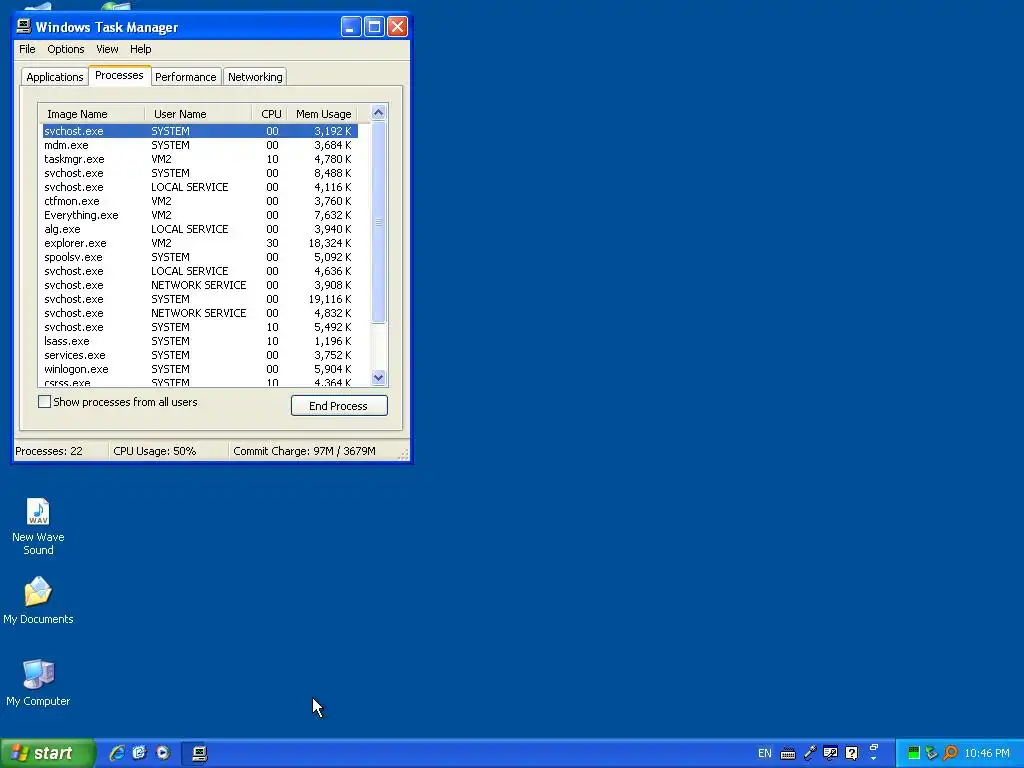Select the New Wave Sound desktop file
This screenshot has height=768, width=1024.
[38, 526]
